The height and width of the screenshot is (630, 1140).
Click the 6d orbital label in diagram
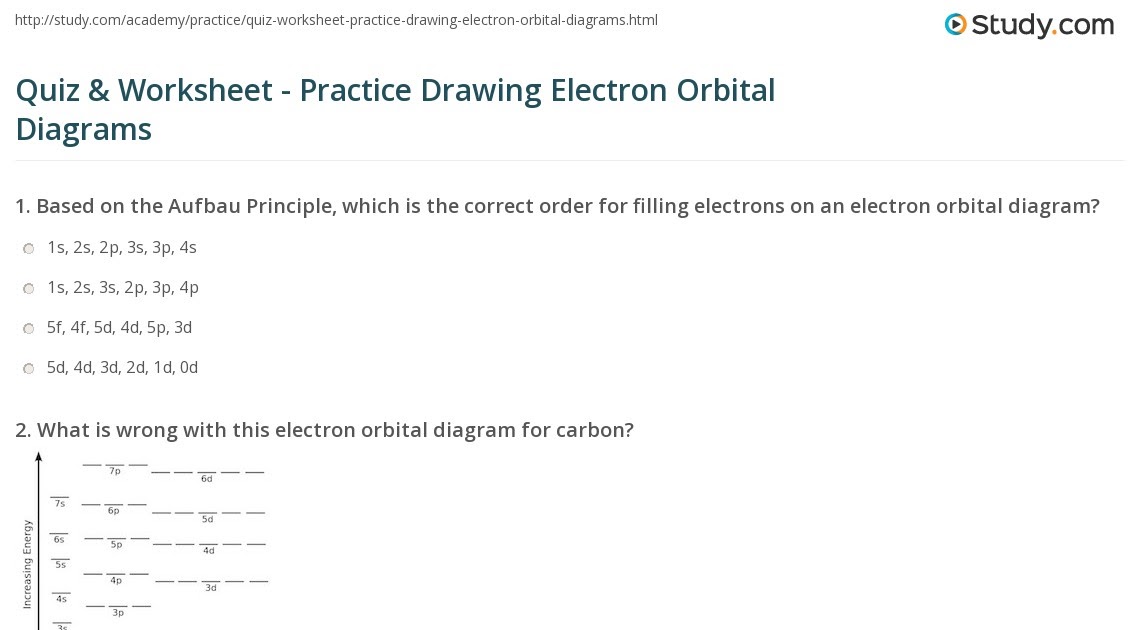(207, 479)
